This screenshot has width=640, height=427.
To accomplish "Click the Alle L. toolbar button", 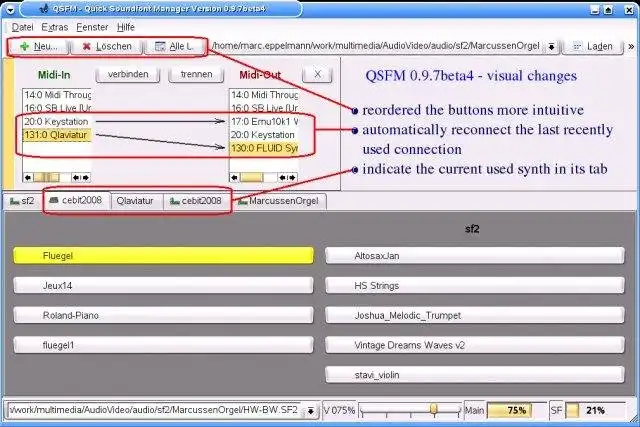I will pyautogui.click(x=174, y=47).
